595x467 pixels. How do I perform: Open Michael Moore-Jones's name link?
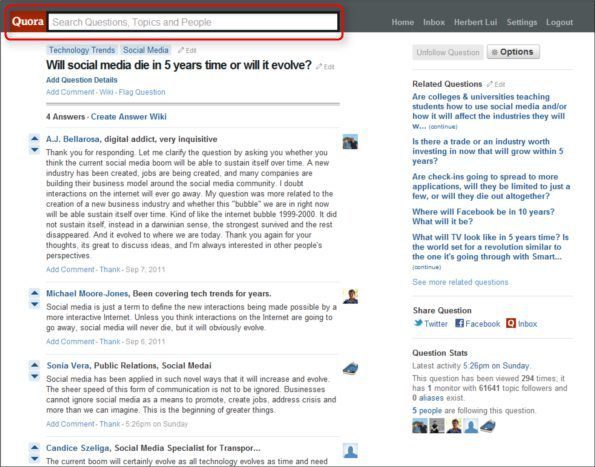click(x=87, y=294)
